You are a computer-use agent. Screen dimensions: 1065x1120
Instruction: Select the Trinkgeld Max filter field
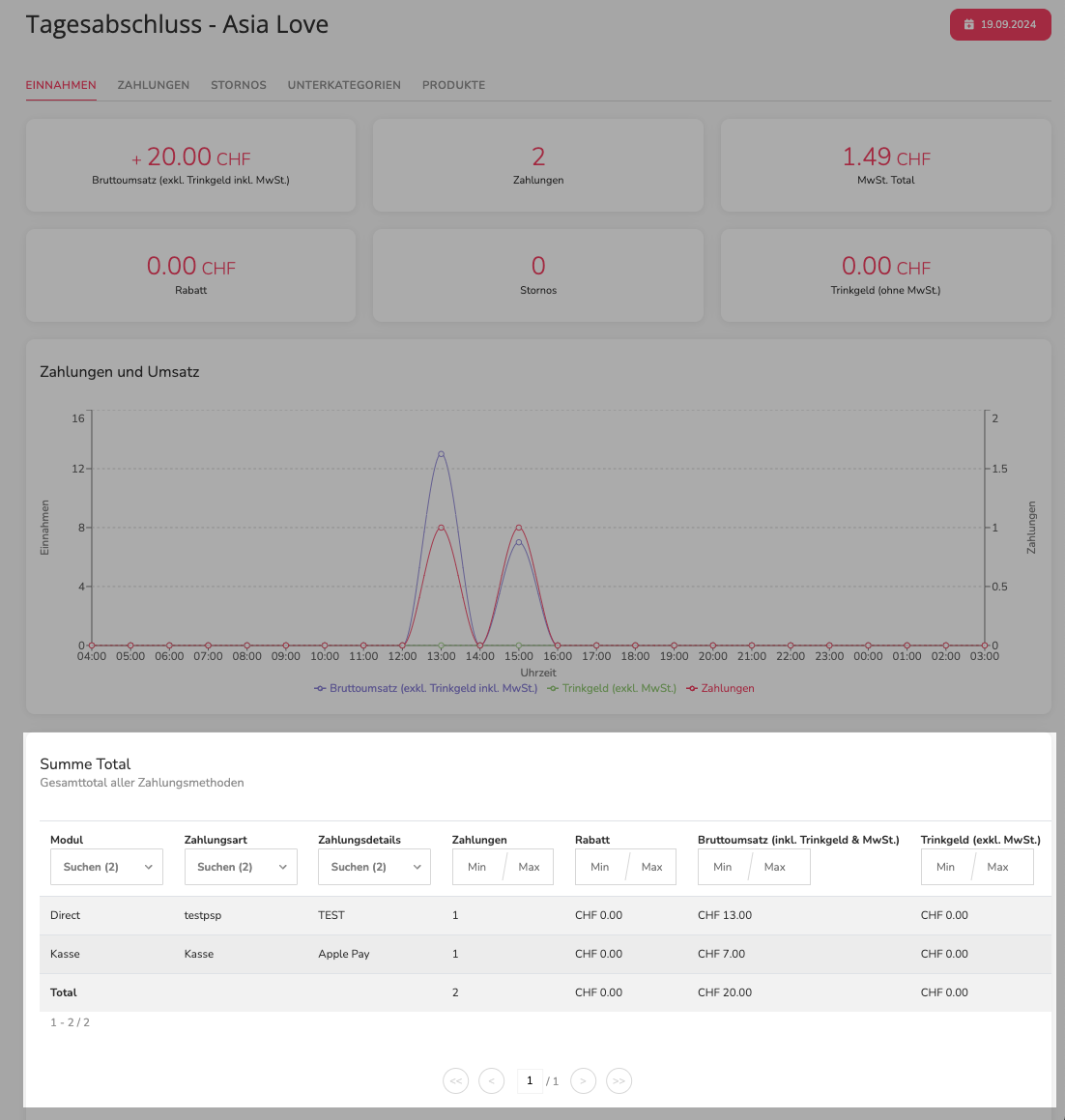click(998, 867)
